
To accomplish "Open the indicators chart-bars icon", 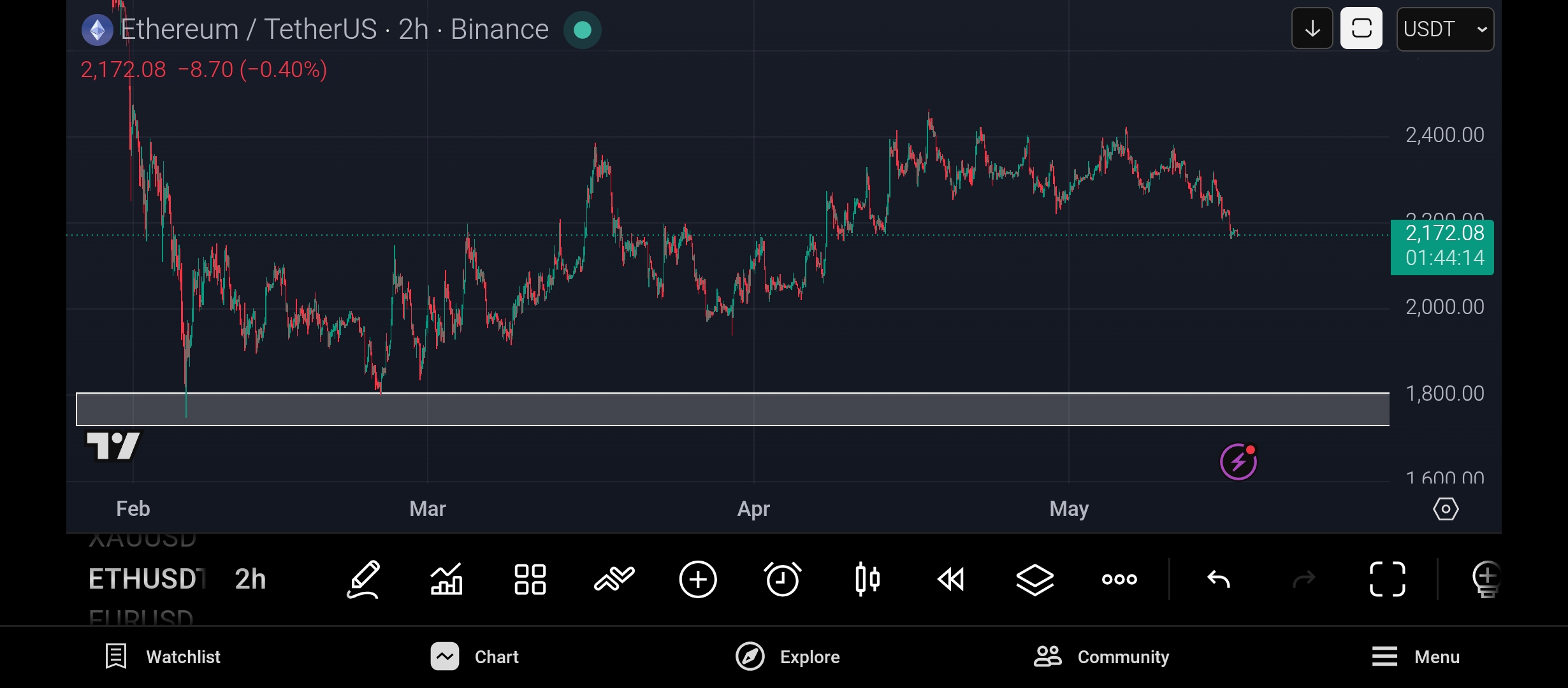I will [x=447, y=579].
